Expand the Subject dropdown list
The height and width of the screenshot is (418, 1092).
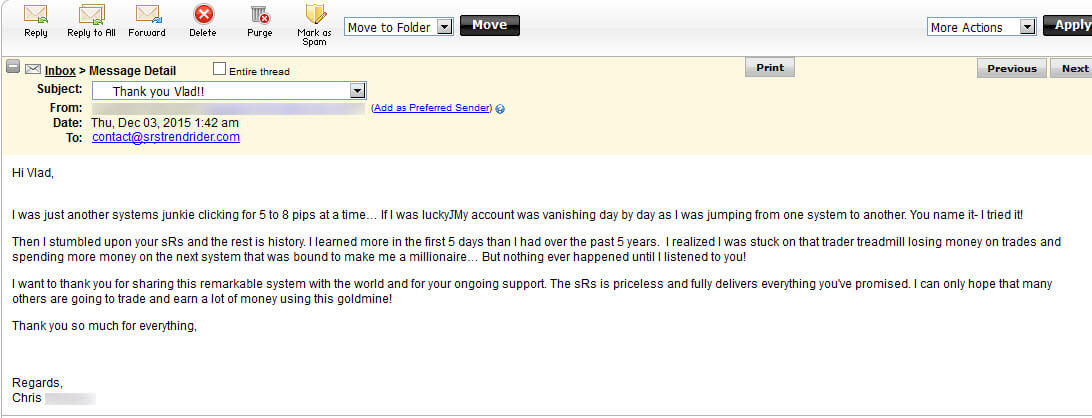[x=358, y=91]
